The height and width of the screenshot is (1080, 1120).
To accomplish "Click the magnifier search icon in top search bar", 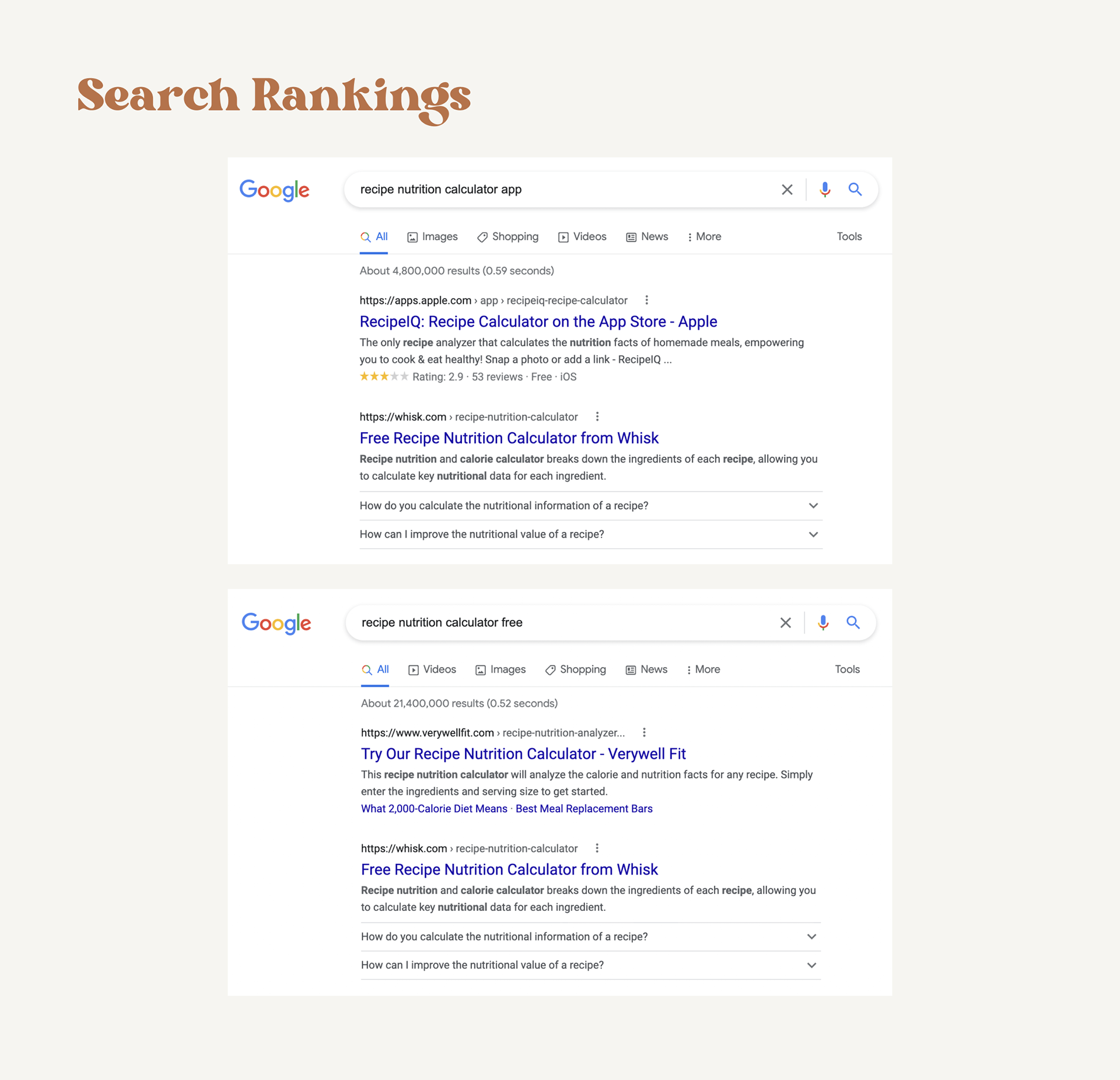I will [x=855, y=189].
